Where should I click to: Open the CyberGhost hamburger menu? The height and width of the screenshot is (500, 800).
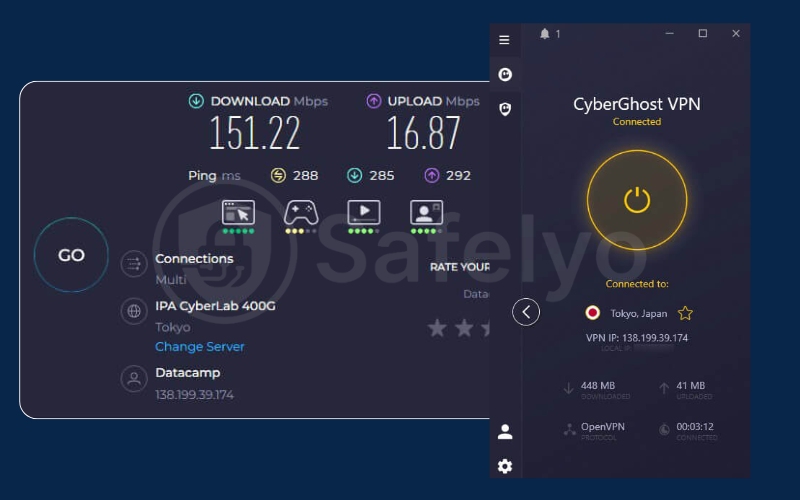pos(504,40)
